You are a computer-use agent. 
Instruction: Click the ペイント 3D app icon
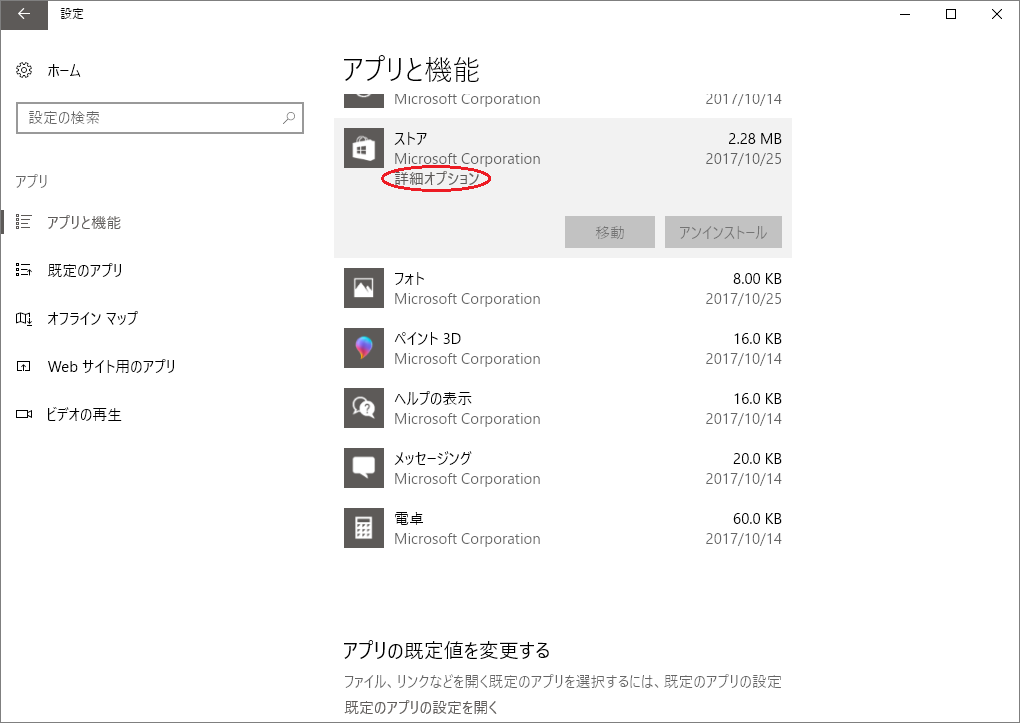coord(364,348)
